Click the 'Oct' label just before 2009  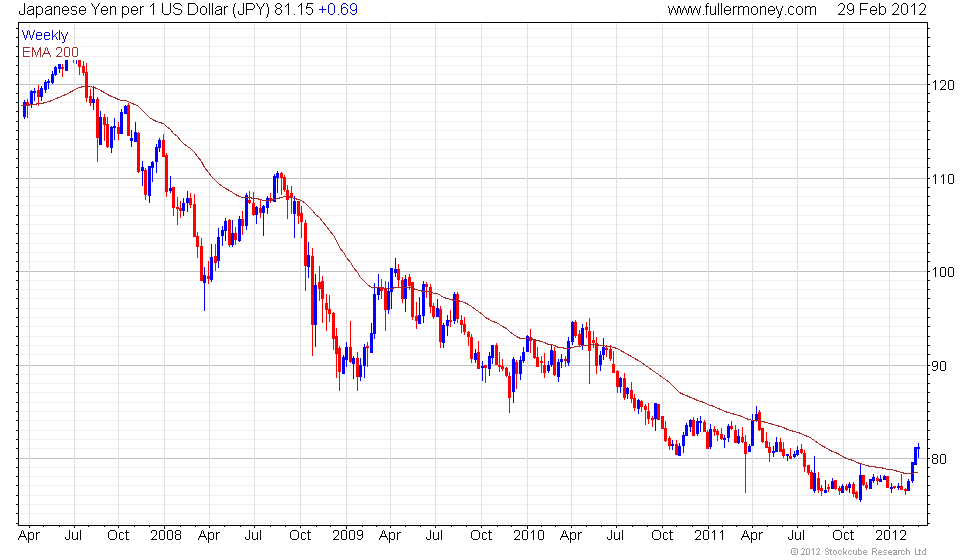pyautogui.click(x=300, y=536)
